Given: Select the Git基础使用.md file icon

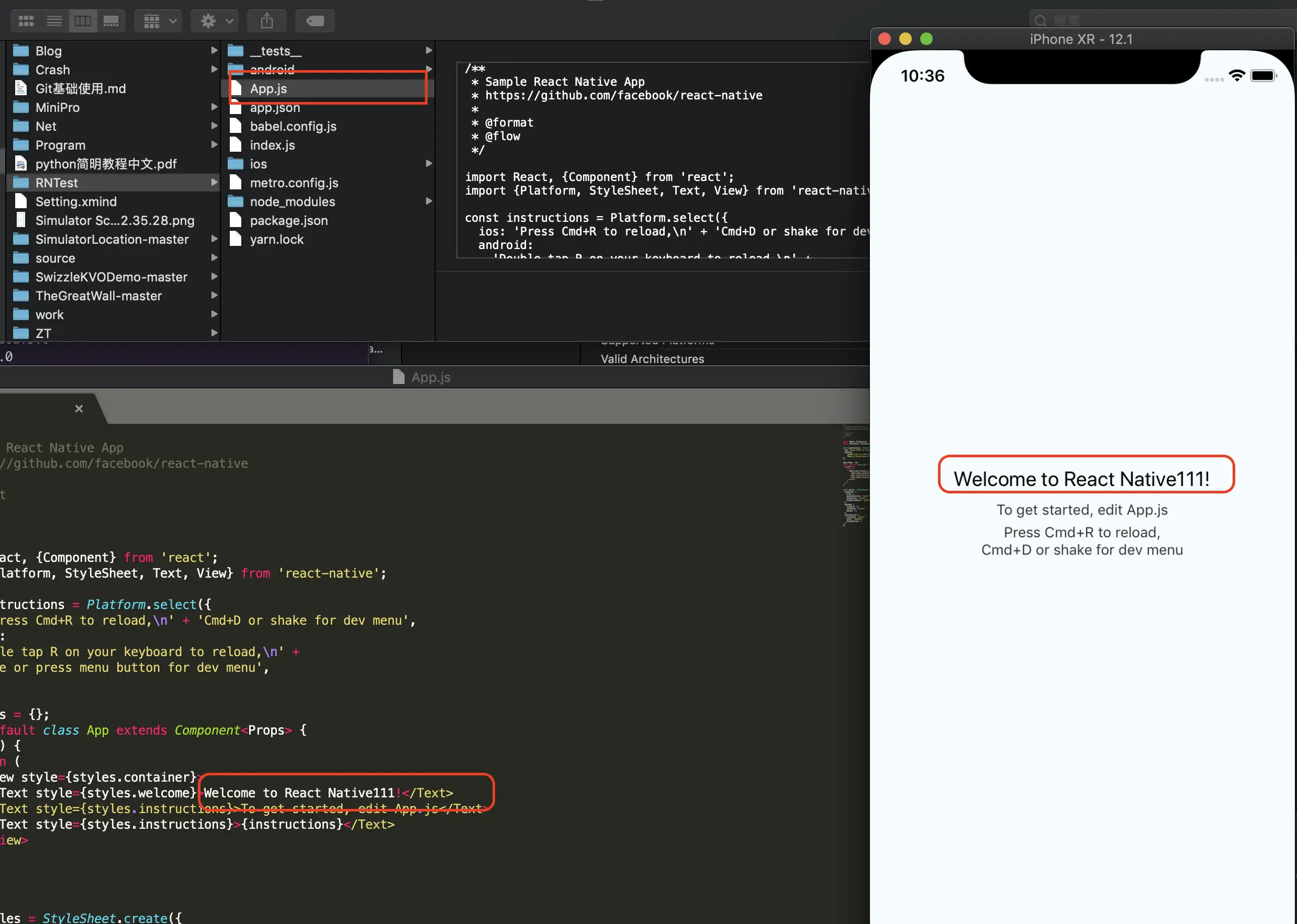Looking at the screenshot, I should click(x=21, y=88).
